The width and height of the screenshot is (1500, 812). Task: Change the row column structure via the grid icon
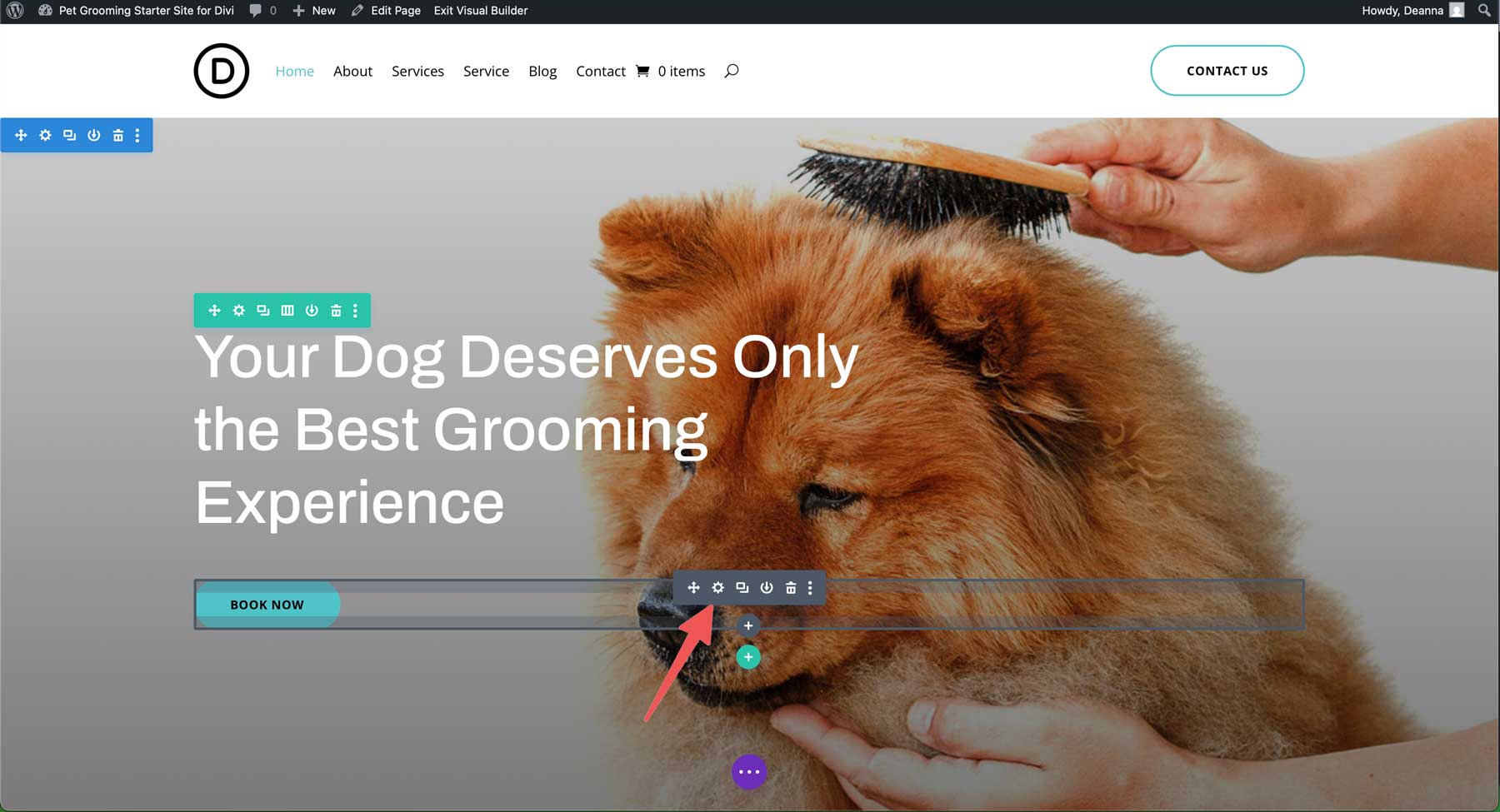(x=287, y=310)
